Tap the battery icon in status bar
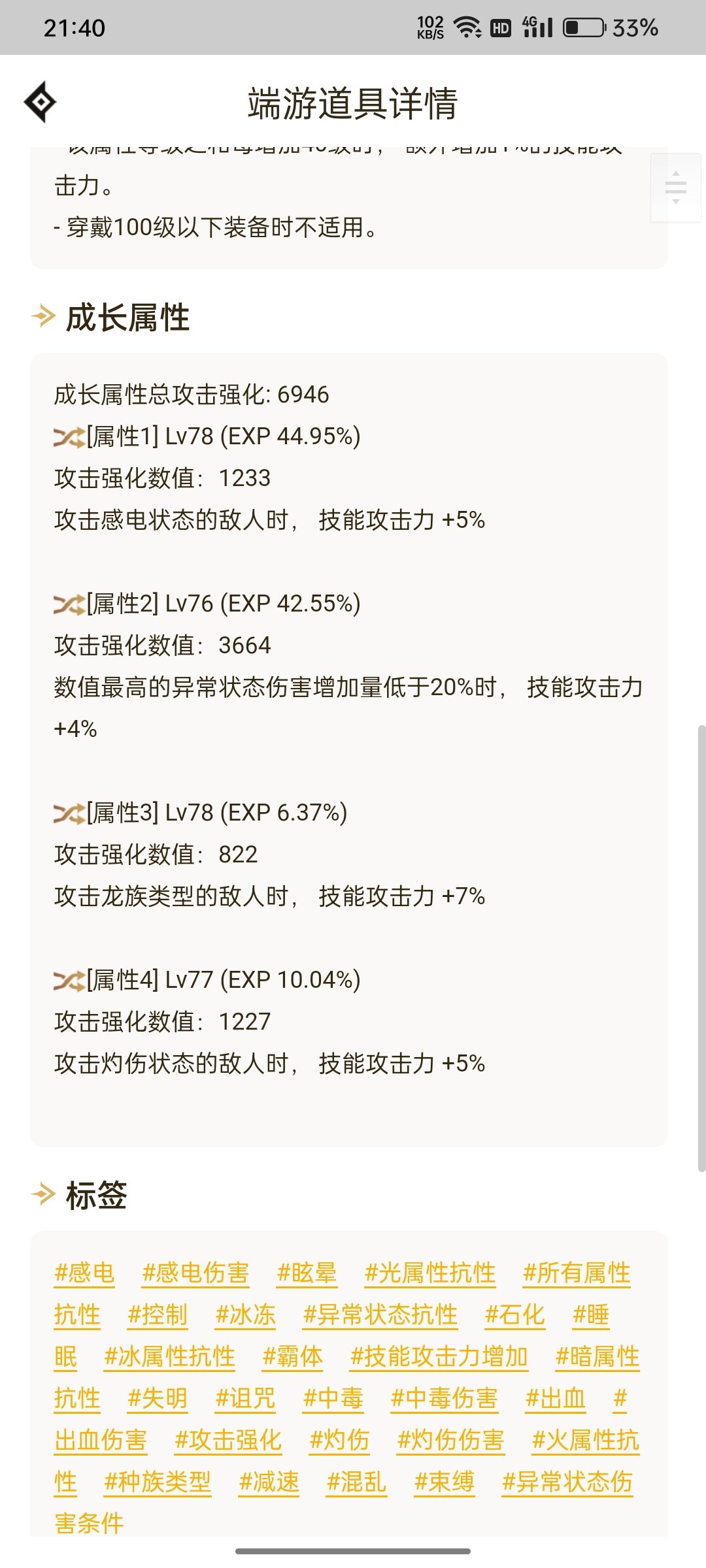This screenshot has height=1568, width=706. (584, 27)
